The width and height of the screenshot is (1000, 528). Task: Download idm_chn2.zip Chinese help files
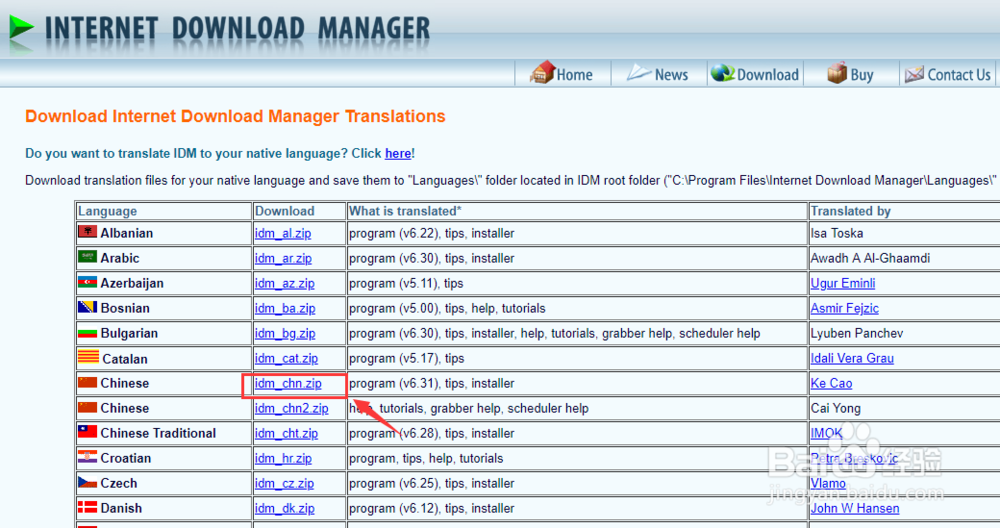291,408
